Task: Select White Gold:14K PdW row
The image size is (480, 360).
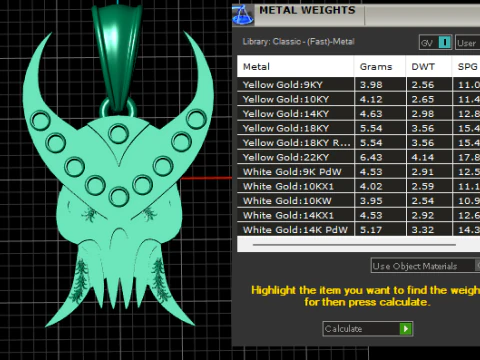Action: click(359, 229)
